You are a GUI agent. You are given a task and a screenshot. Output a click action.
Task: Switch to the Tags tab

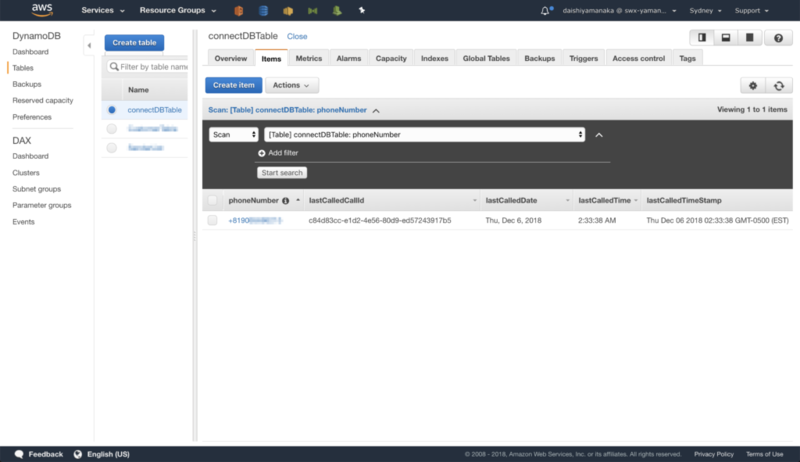tap(687, 58)
